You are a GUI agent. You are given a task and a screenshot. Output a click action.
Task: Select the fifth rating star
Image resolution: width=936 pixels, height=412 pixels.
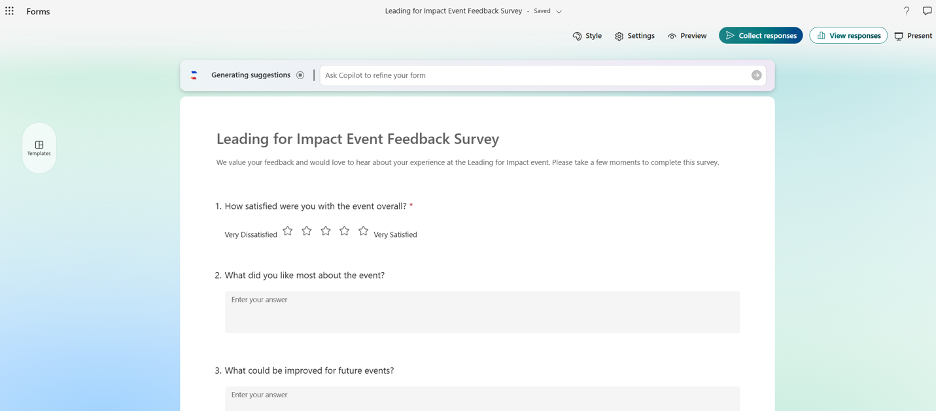tap(363, 230)
